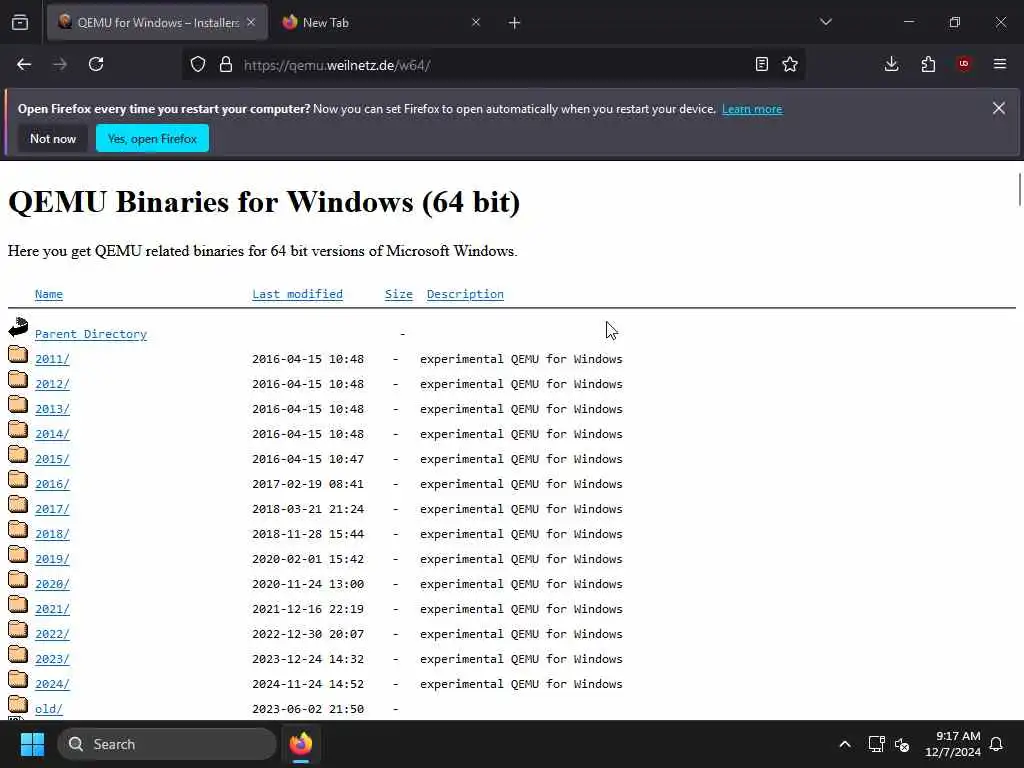Screen dimensions: 1024x768
Task: Open the 2017/ directory link
Action: 52,509
